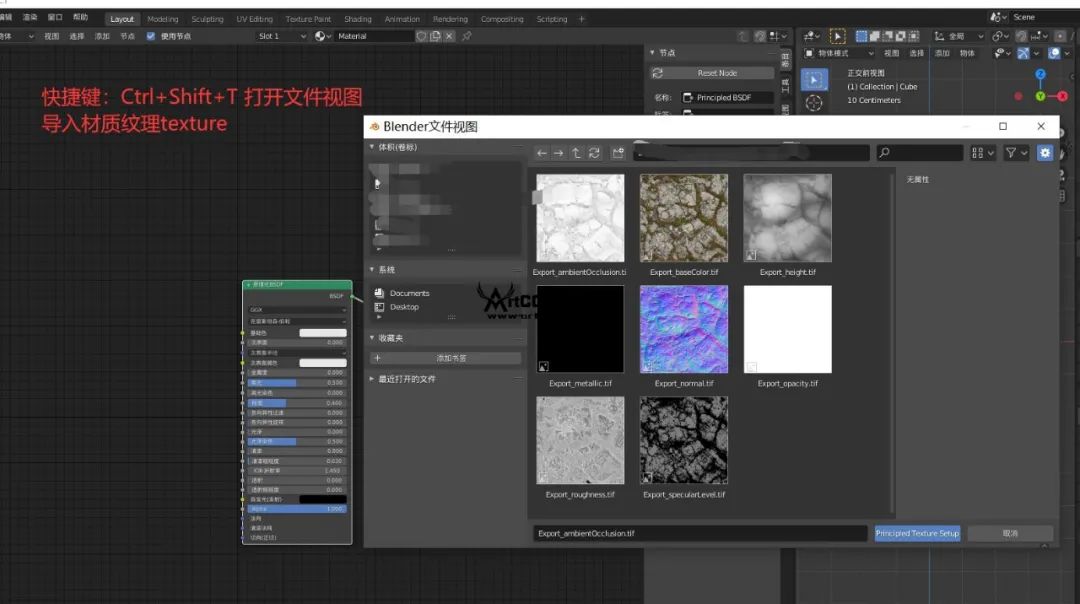Viewport: 1080px width, 604px height.
Task: Create a new folder in file browser
Action: [x=618, y=153]
